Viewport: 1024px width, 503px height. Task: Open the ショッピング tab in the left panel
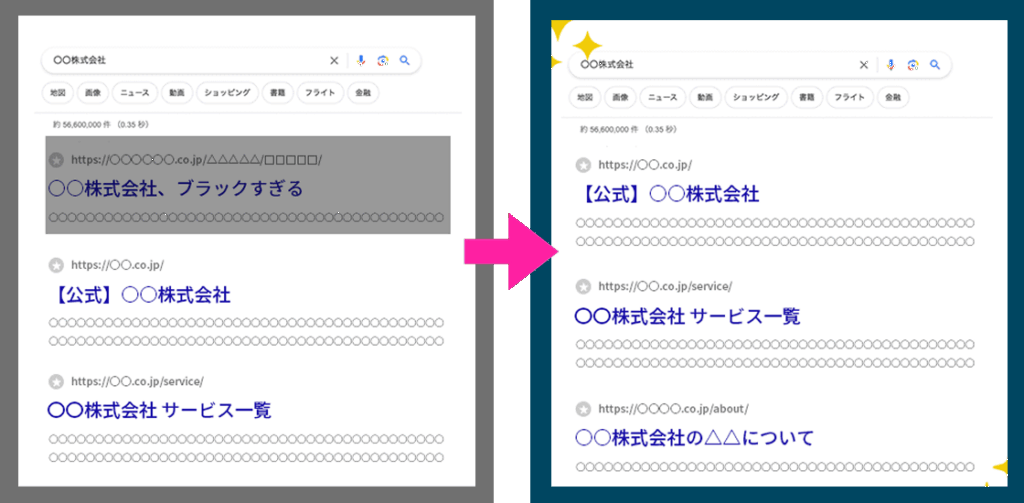point(227,93)
